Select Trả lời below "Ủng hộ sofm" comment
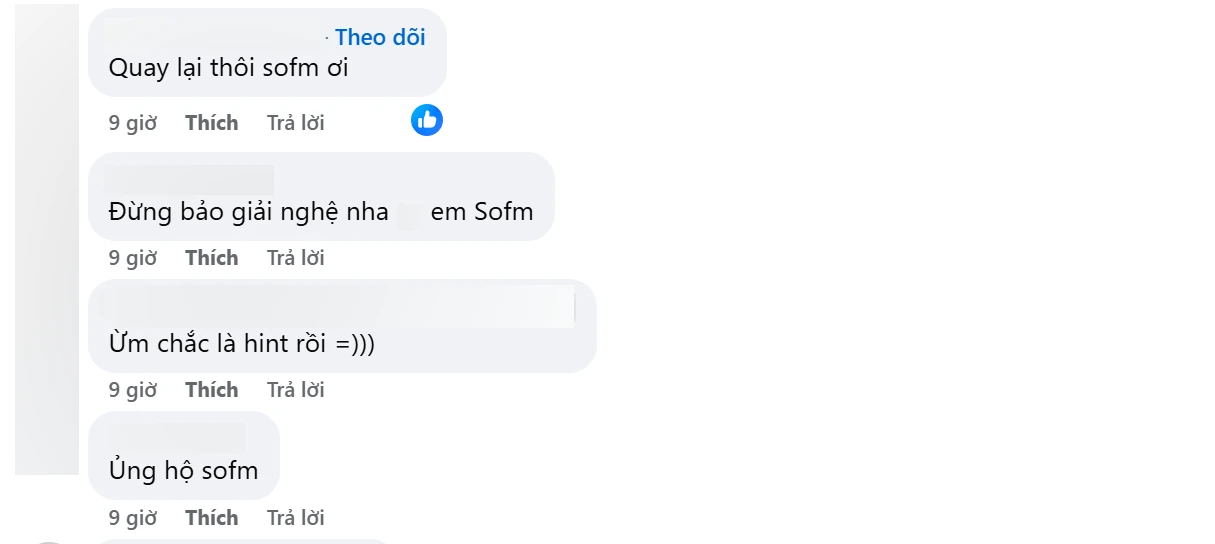This screenshot has width=1215, height=544. [x=295, y=518]
